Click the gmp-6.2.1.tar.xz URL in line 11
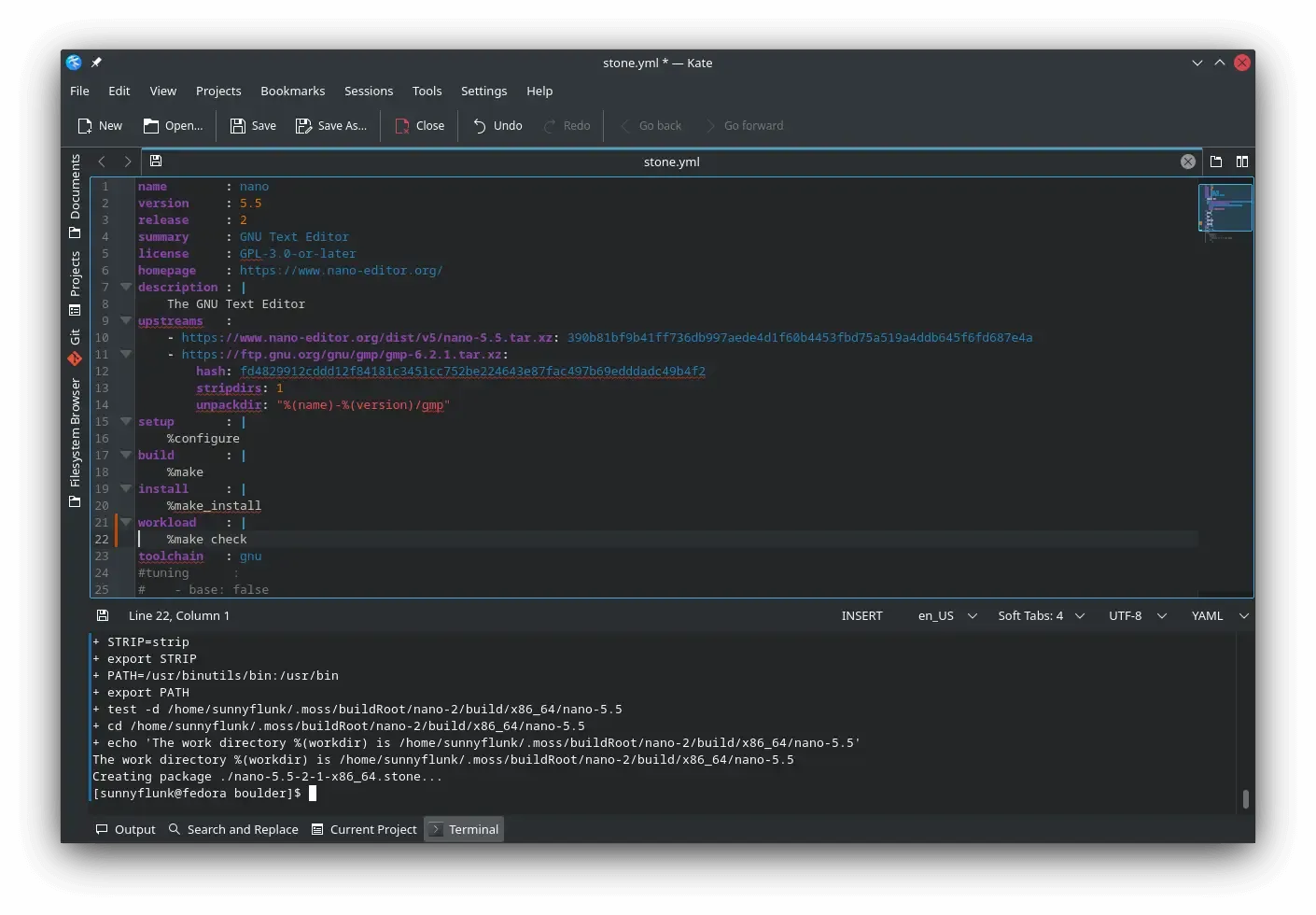The width and height of the screenshot is (1316, 915). click(342, 355)
